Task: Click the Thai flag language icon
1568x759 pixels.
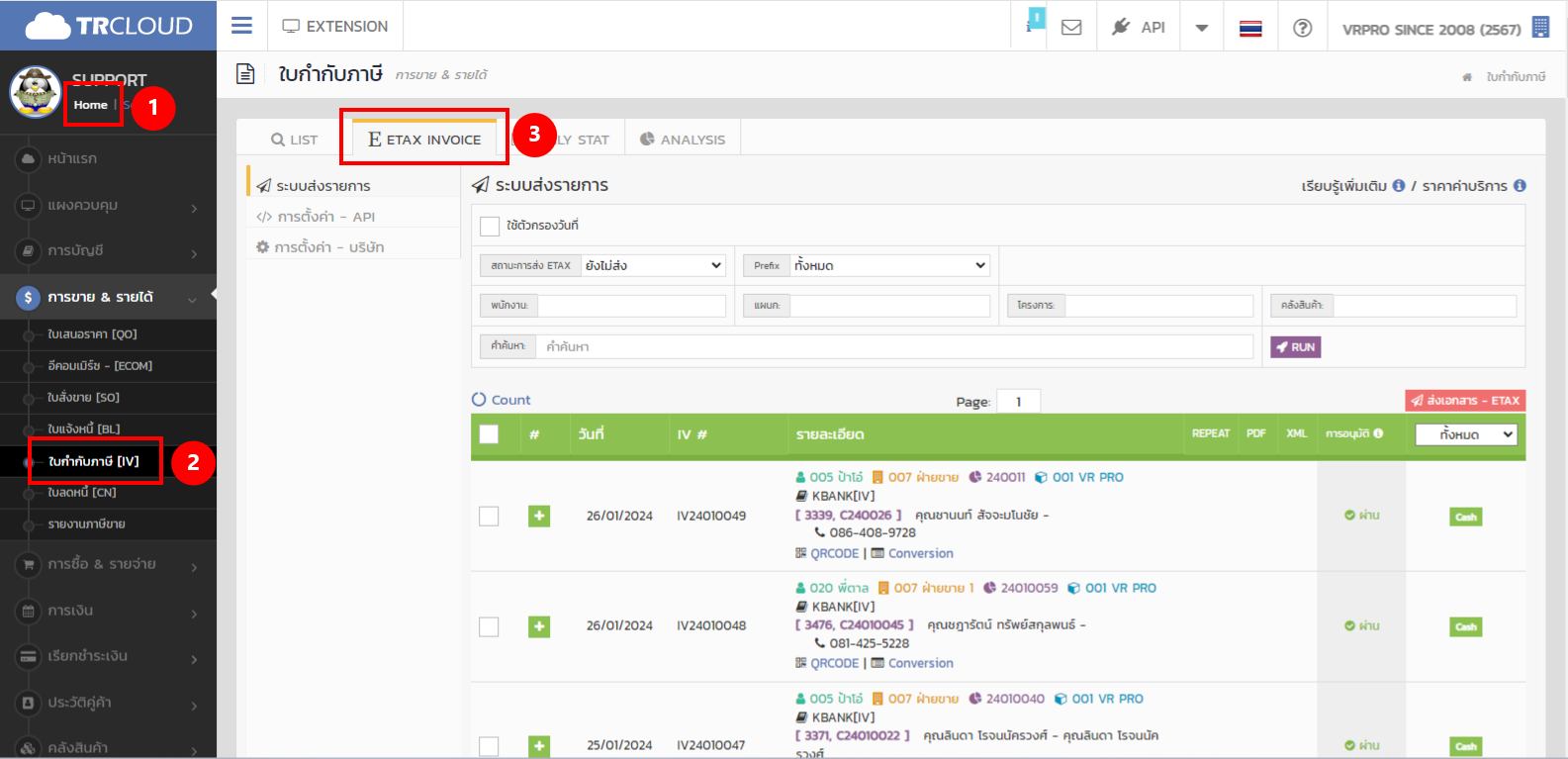Action: point(1250,29)
